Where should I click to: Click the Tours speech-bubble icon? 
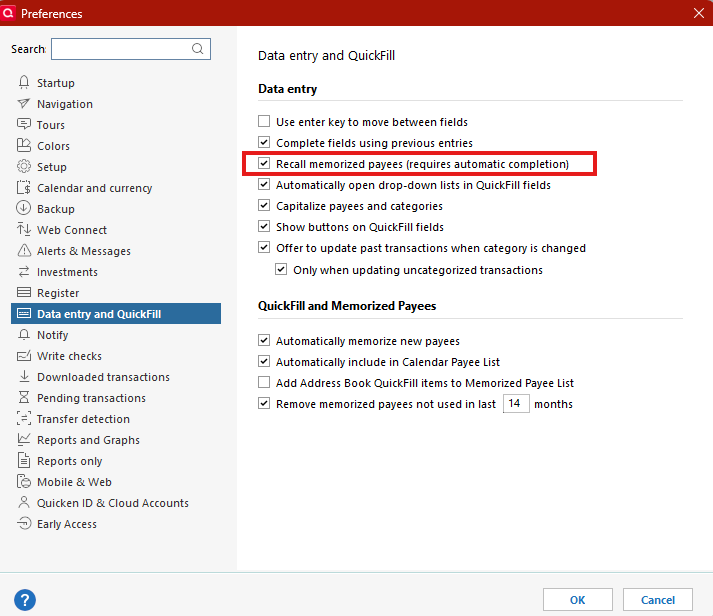pos(24,124)
